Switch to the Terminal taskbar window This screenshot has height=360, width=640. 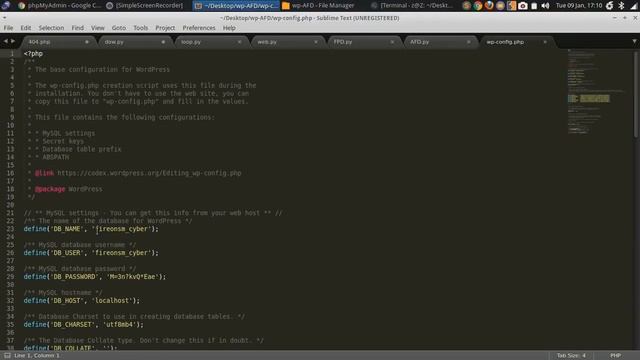click(411, 5)
